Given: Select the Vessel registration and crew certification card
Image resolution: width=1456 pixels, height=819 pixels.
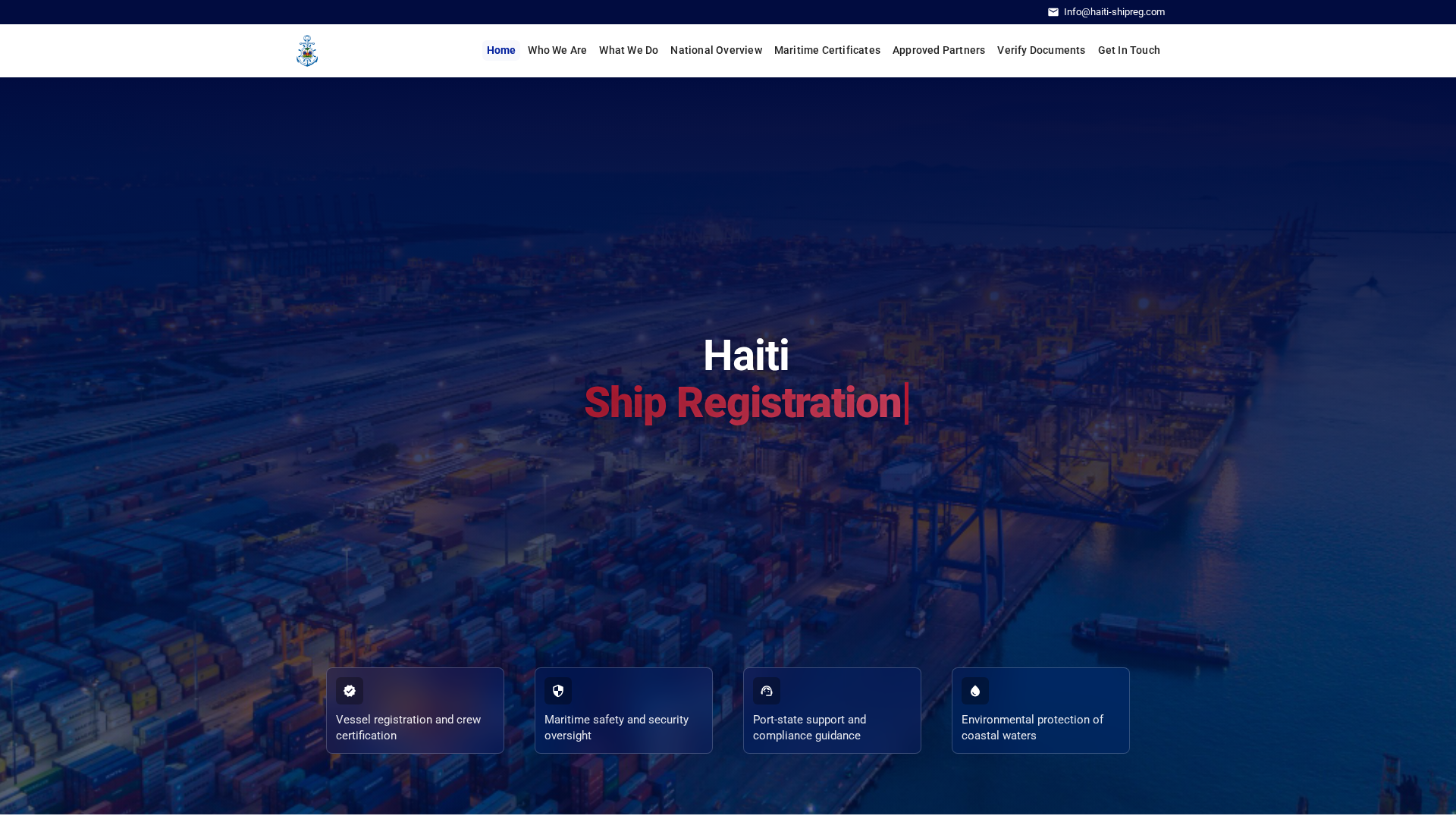Looking at the screenshot, I should 415,711.
